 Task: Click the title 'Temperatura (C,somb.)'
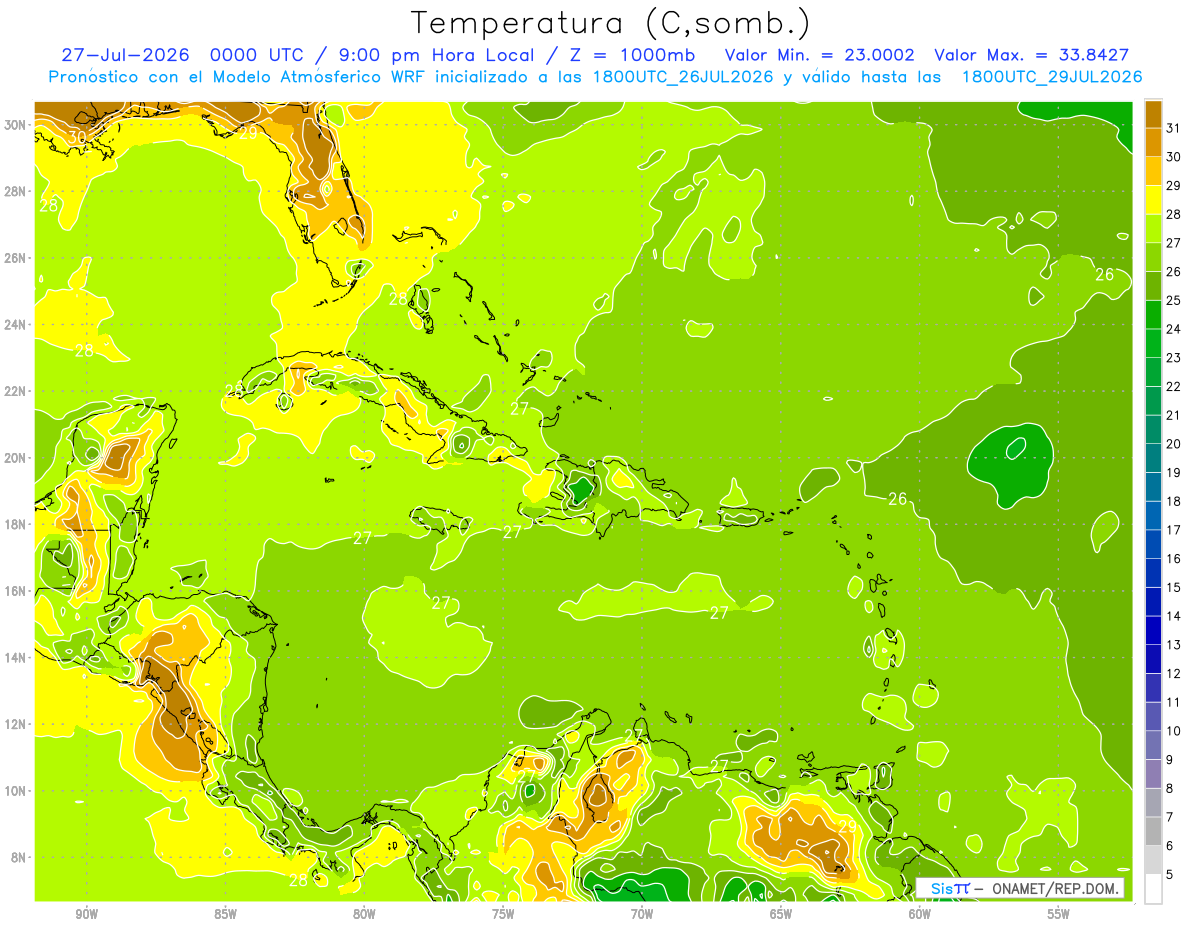610,23
